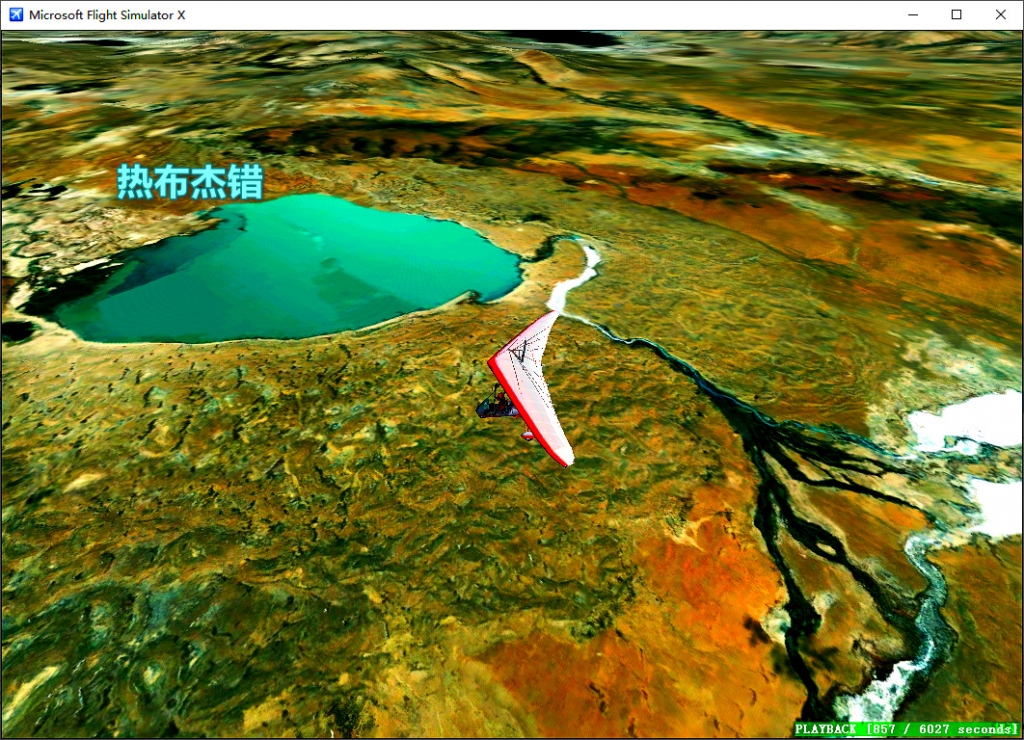Image resolution: width=1024 pixels, height=740 pixels.
Task: Maximize the Flight Simulator X window
Action: [x=956, y=14]
